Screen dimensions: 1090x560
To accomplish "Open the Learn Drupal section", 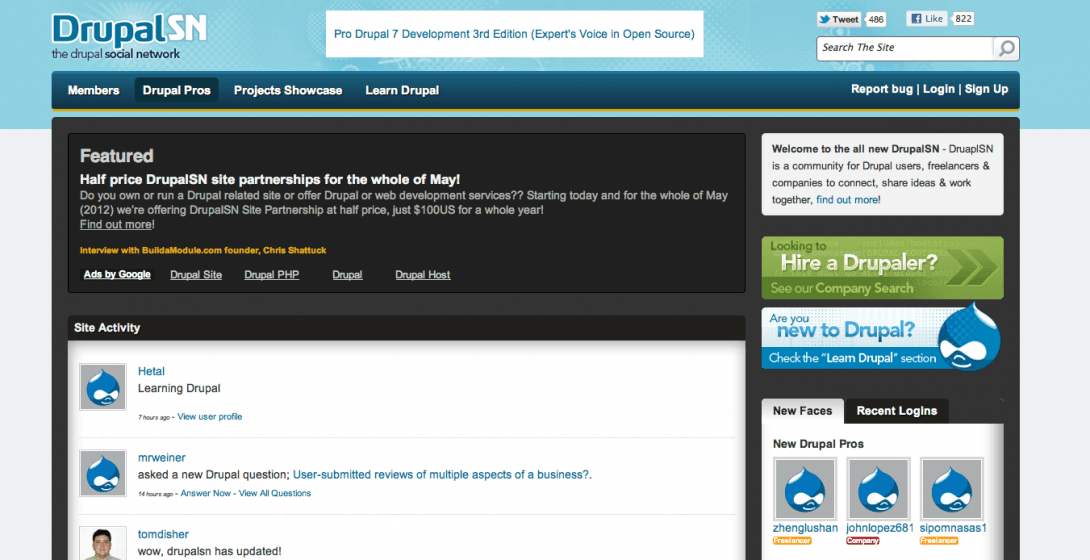I will pos(402,90).
